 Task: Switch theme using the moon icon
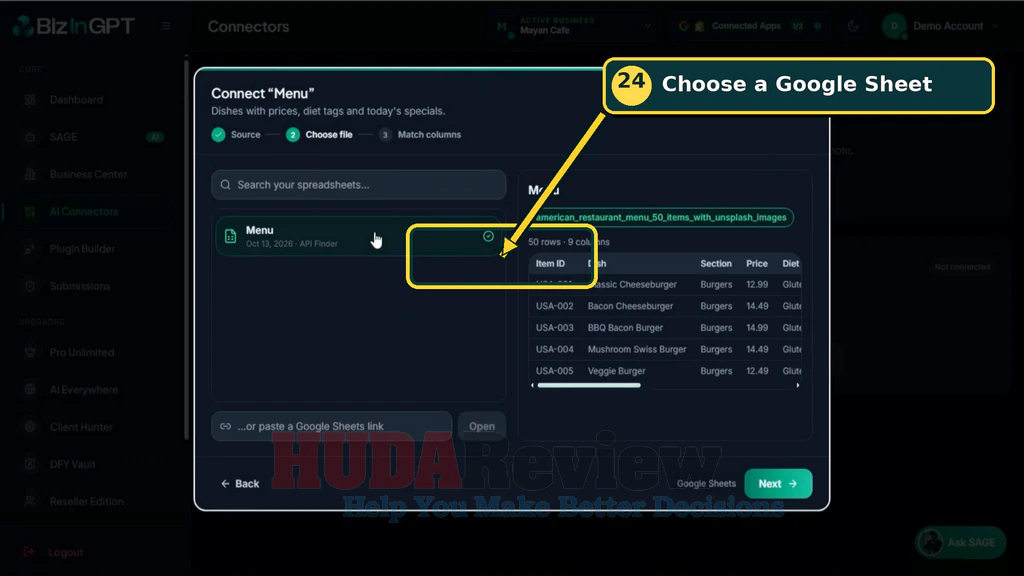[x=853, y=26]
